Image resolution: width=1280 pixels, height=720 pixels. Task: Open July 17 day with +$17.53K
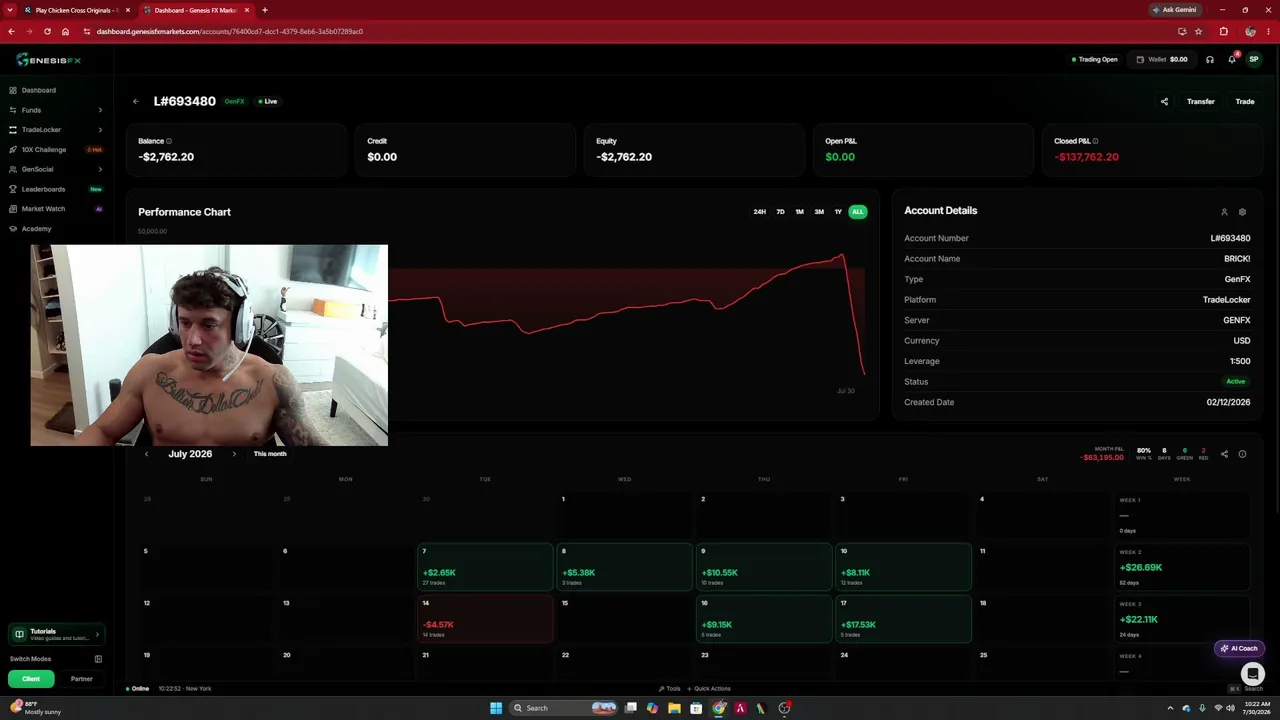point(903,619)
